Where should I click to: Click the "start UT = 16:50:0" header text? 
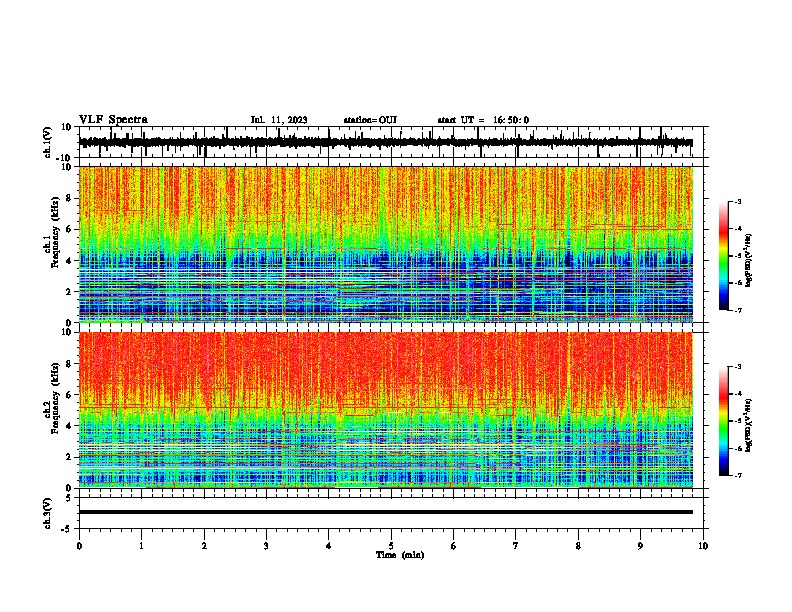[x=483, y=120]
